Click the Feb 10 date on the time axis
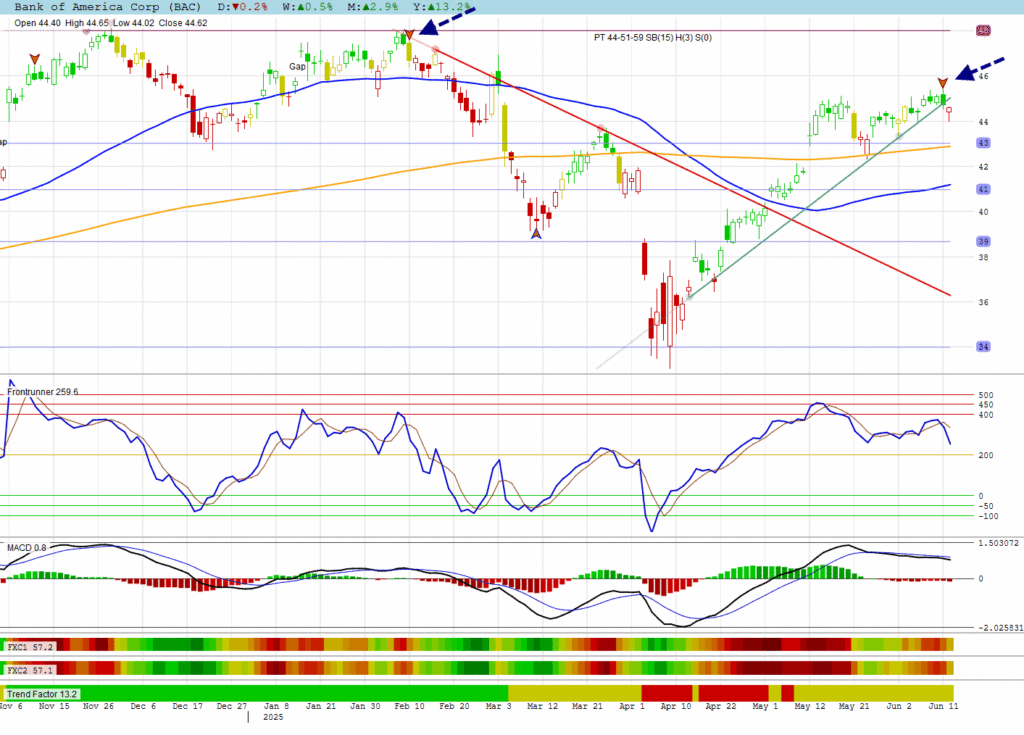 409,706
